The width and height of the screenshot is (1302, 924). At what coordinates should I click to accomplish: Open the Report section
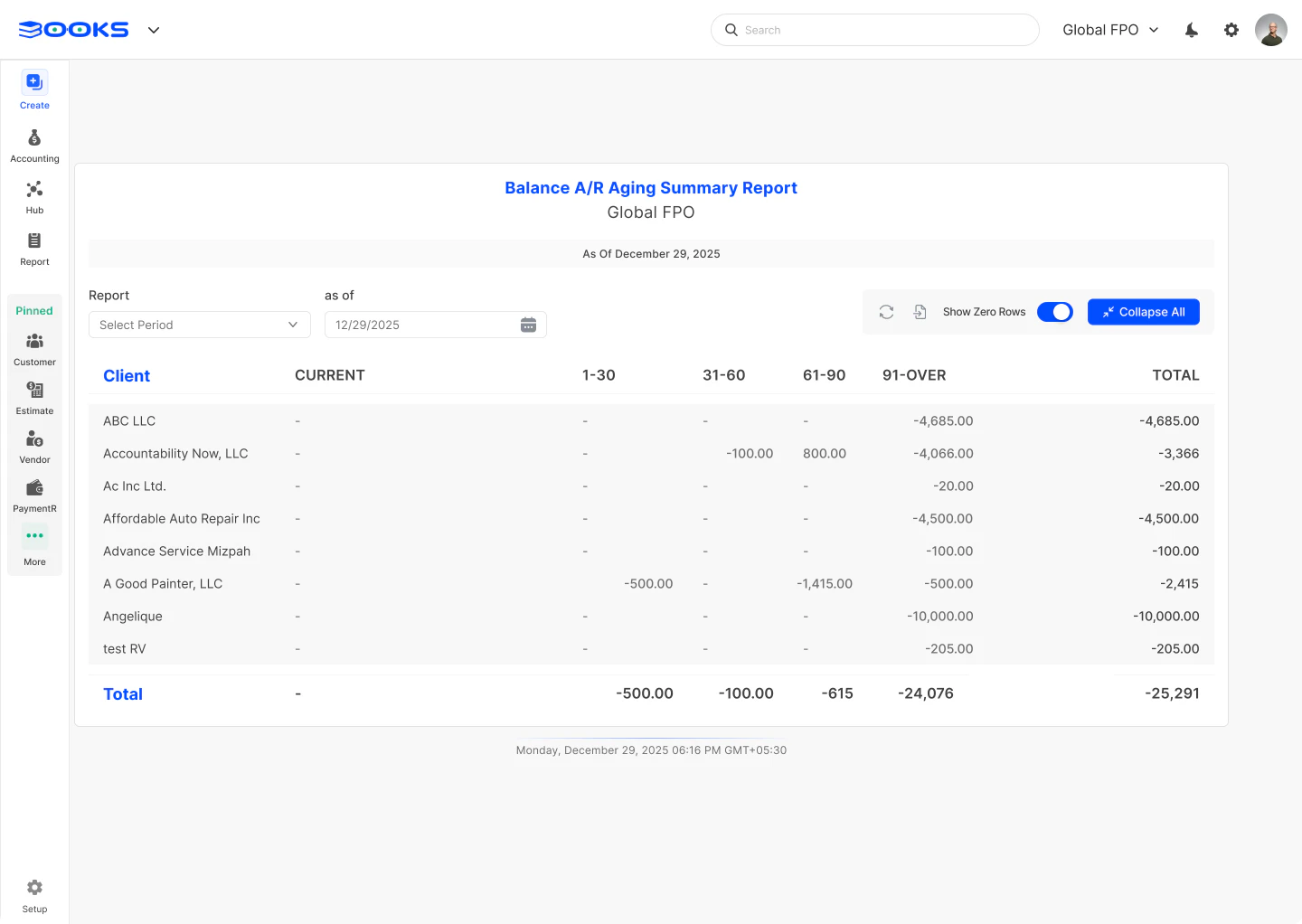click(34, 249)
